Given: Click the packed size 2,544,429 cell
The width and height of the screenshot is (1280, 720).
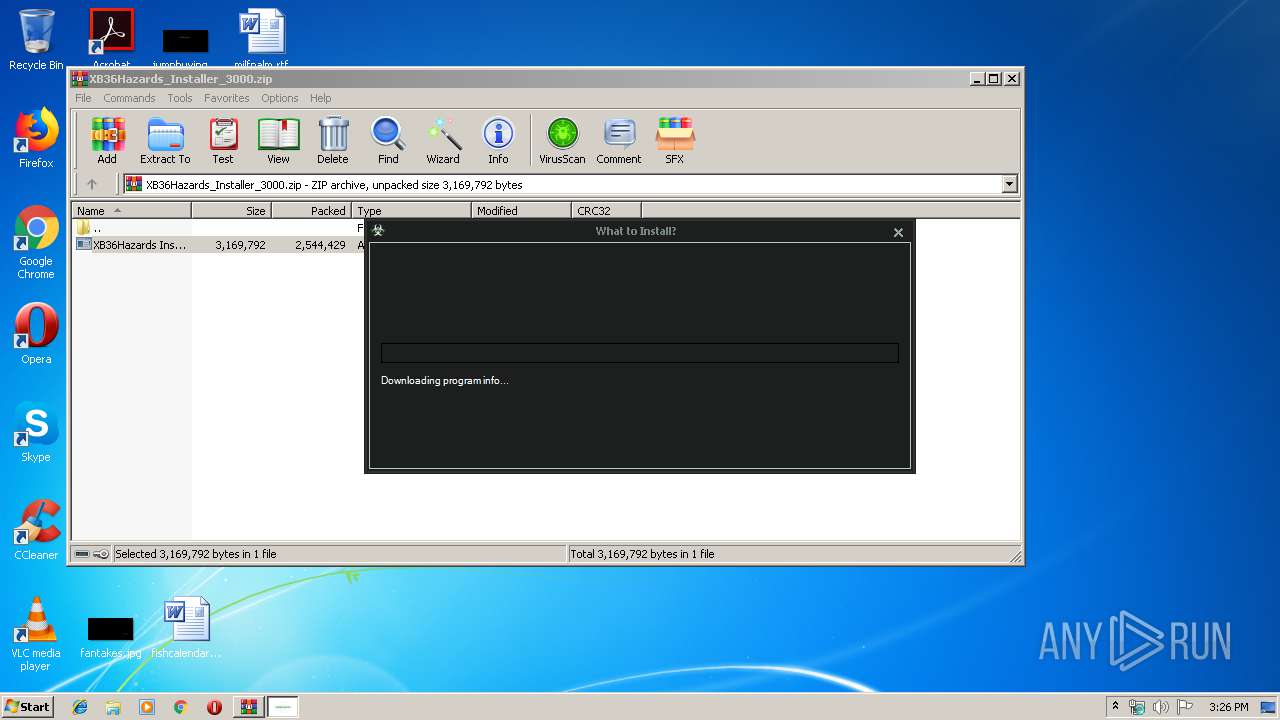Looking at the screenshot, I should pyautogui.click(x=320, y=245).
